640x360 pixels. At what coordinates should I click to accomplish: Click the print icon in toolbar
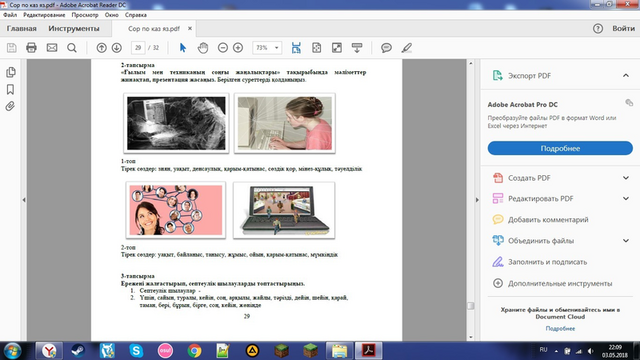(x=31, y=48)
